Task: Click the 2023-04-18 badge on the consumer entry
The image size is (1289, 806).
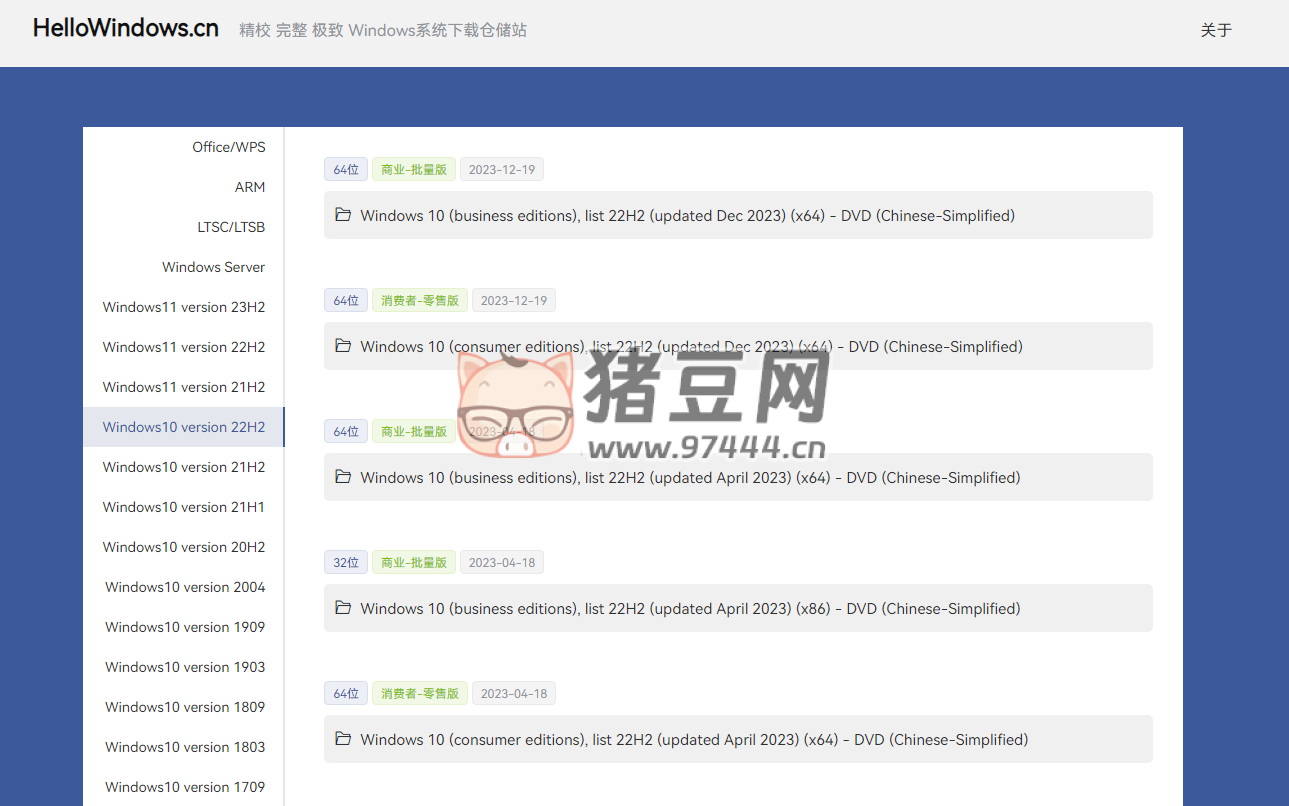Action: (513, 693)
